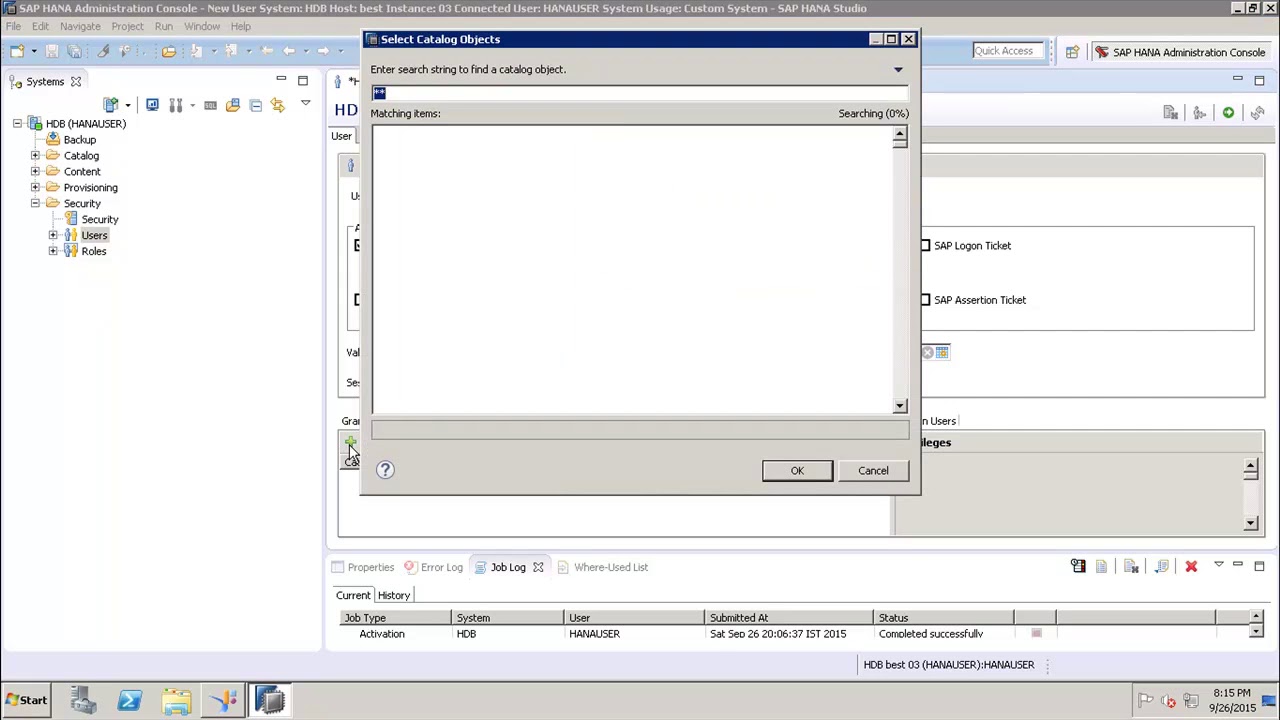
Task: Open the SQL console icon in Systems panel
Action: pyautogui.click(x=210, y=105)
